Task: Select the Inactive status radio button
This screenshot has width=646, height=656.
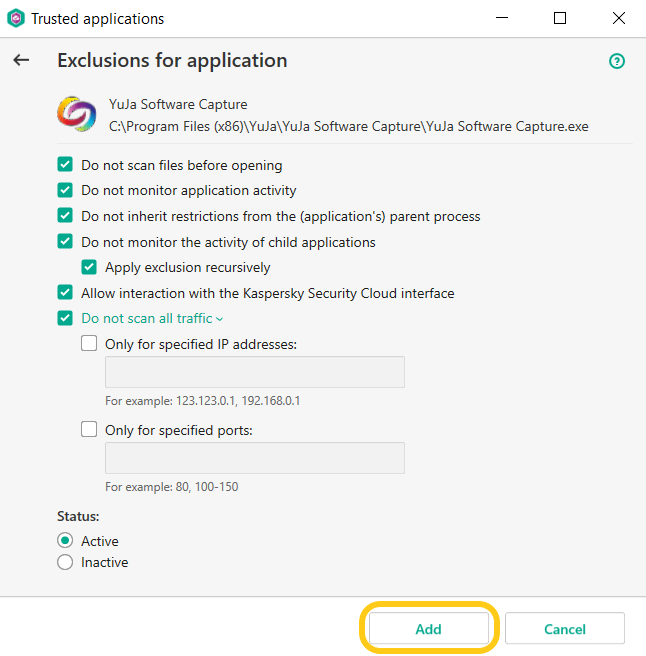Action: point(65,562)
